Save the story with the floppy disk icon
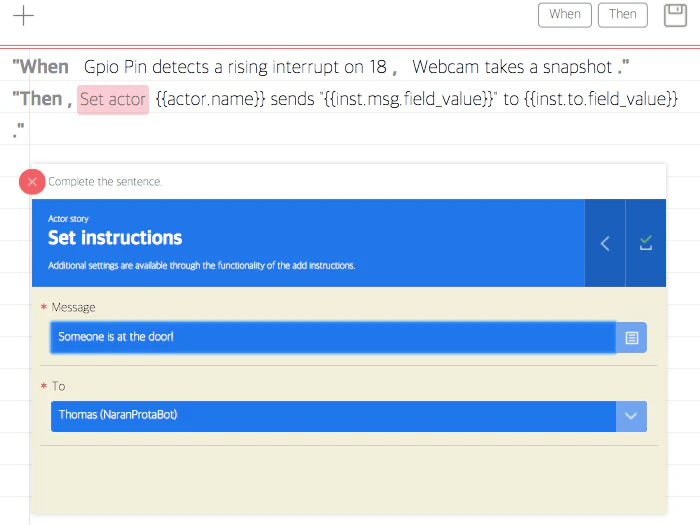Viewport: 700px width, 525px height. point(675,15)
